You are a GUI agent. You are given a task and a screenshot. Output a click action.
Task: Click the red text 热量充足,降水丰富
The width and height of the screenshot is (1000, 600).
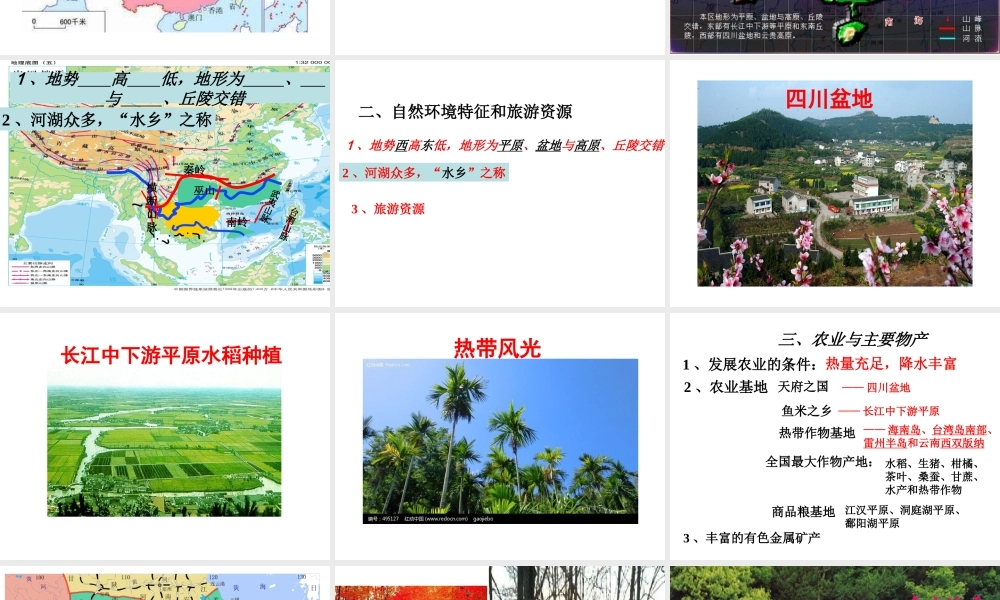point(891,363)
